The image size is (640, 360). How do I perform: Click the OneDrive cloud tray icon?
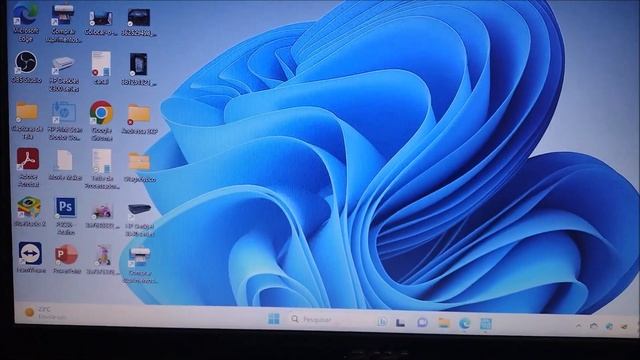coord(593,326)
